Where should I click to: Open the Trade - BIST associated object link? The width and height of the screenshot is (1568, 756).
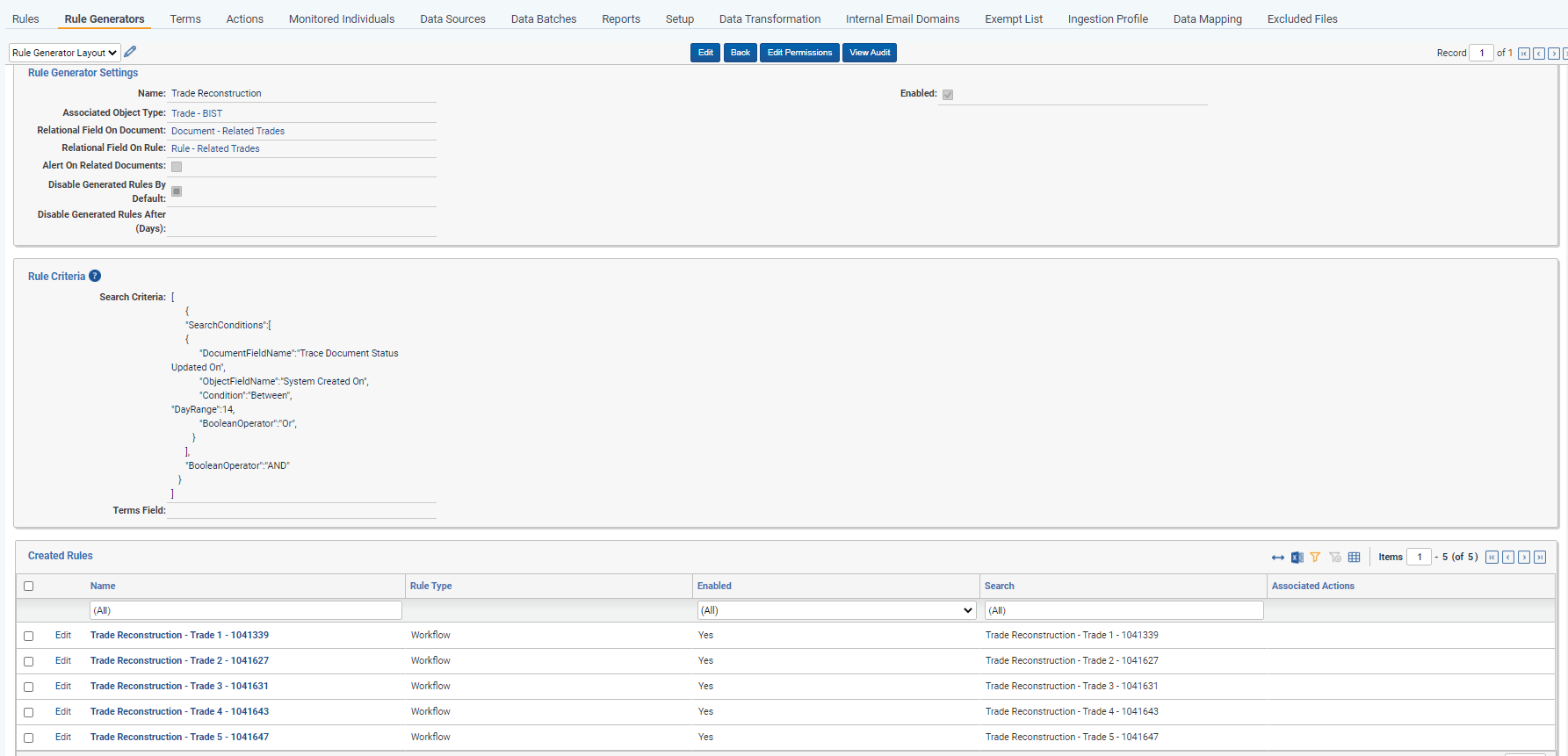(197, 113)
